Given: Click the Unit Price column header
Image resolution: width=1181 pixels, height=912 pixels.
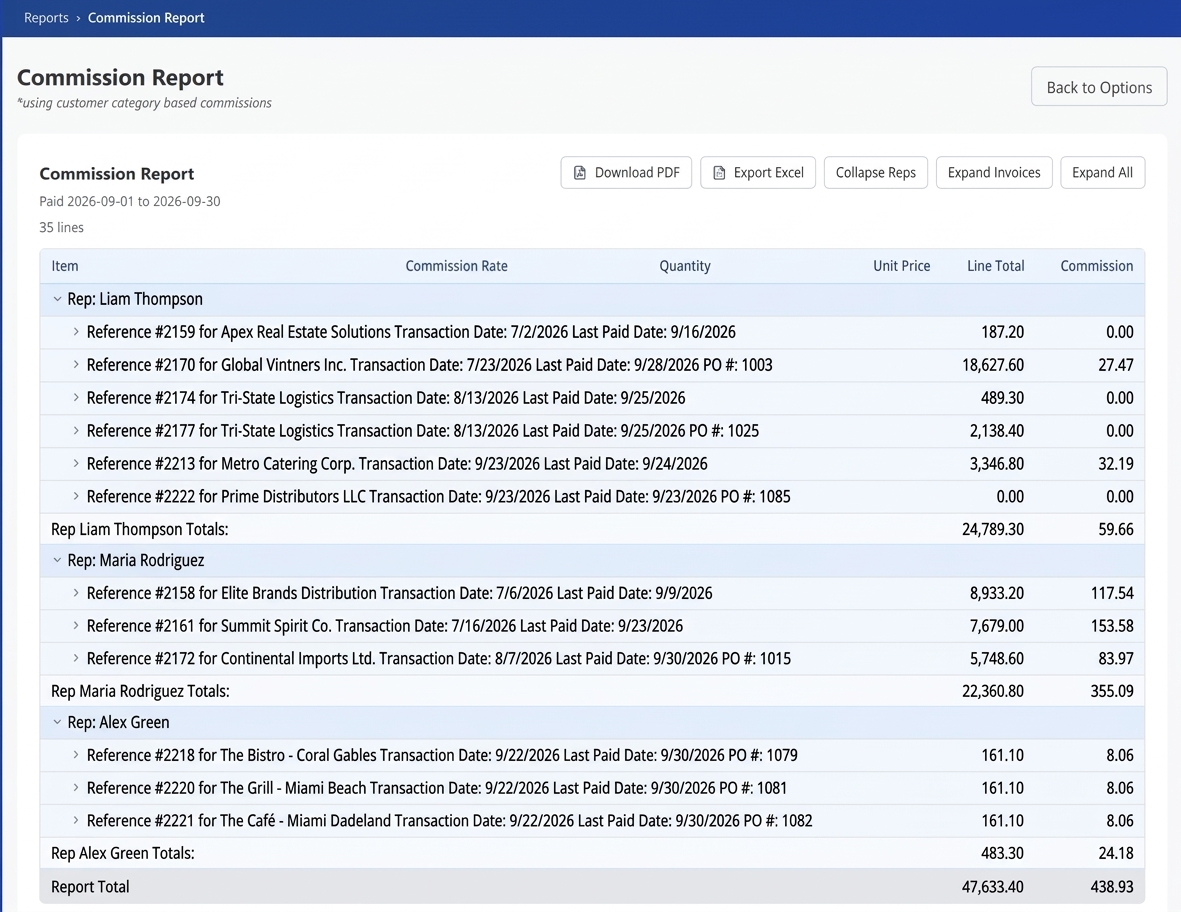Looking at the screenshot, I should coord(902,266).
